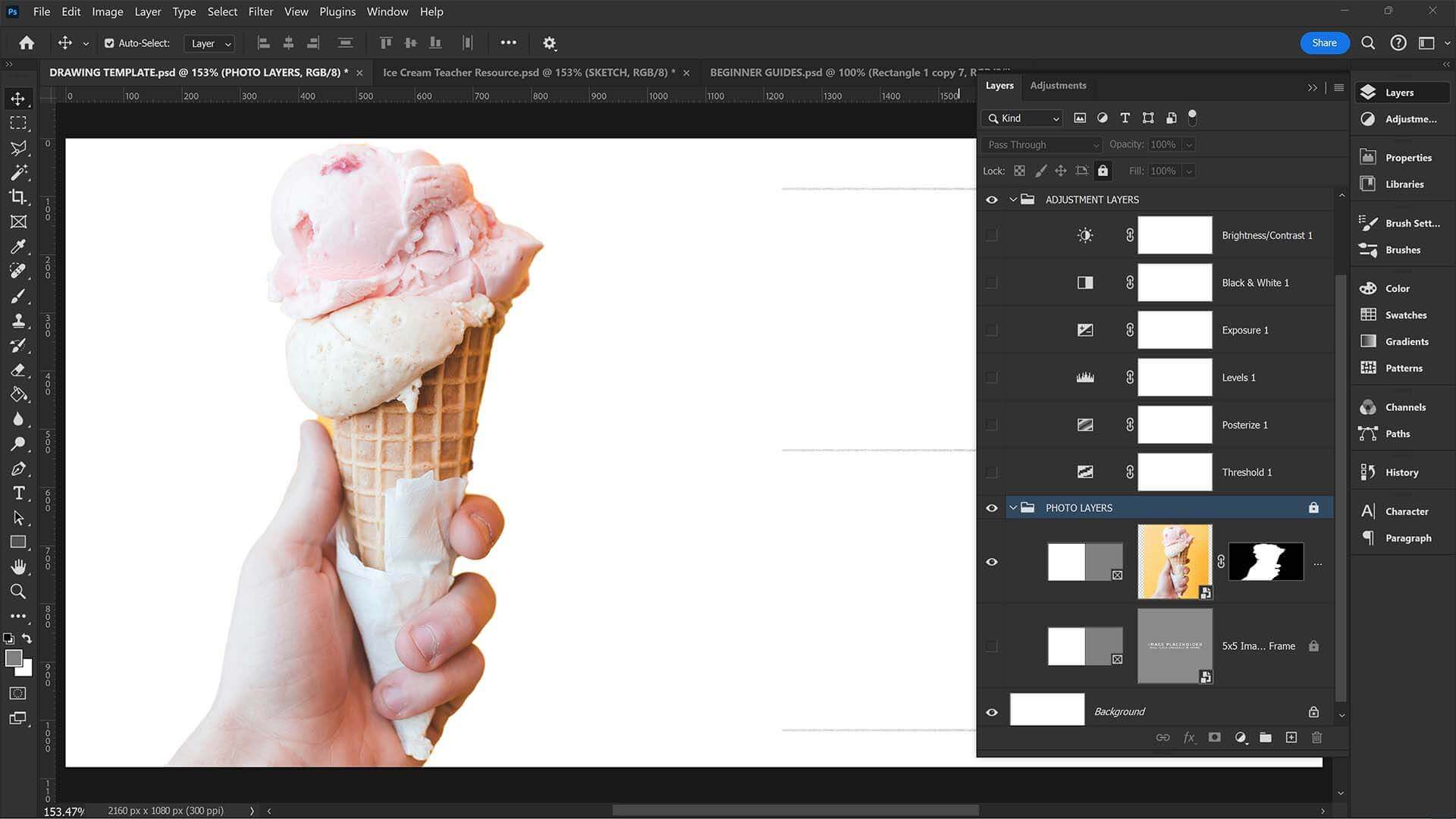
Task: Hide the Background layer
Action: [x=991, y=711]
